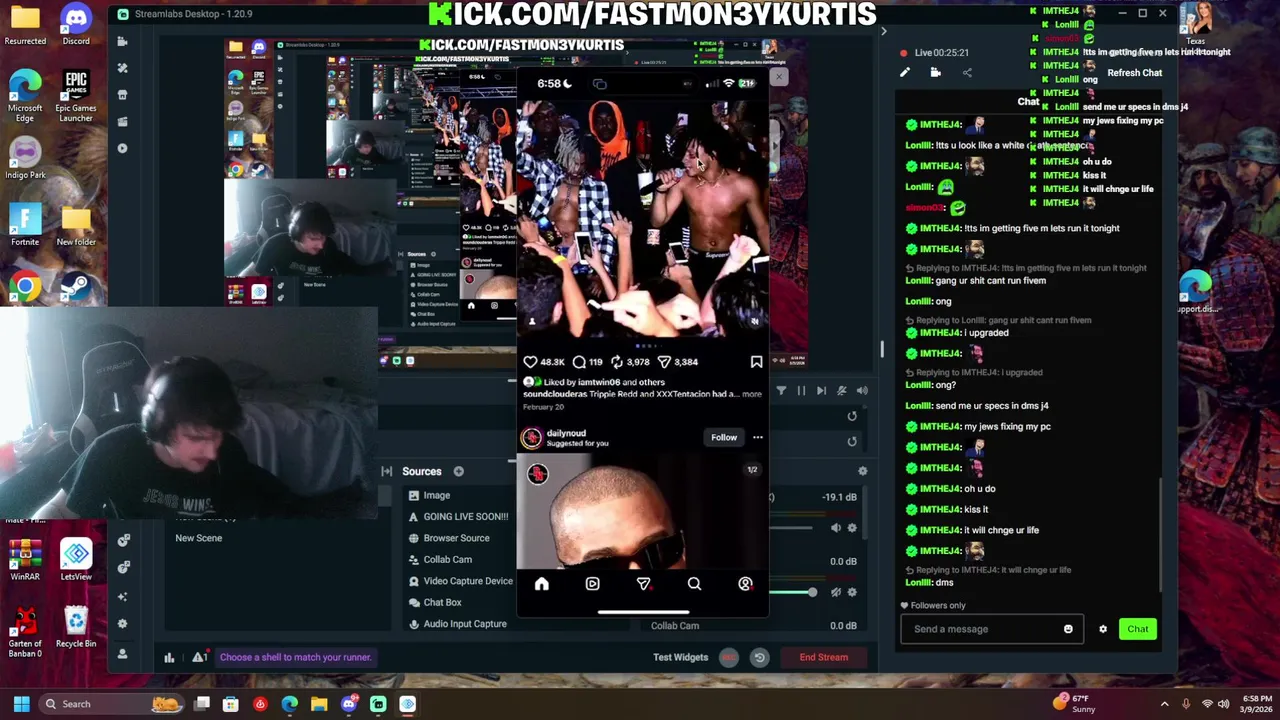Follow the dailynoud suggested account
1280x720 pixels.
723,437
